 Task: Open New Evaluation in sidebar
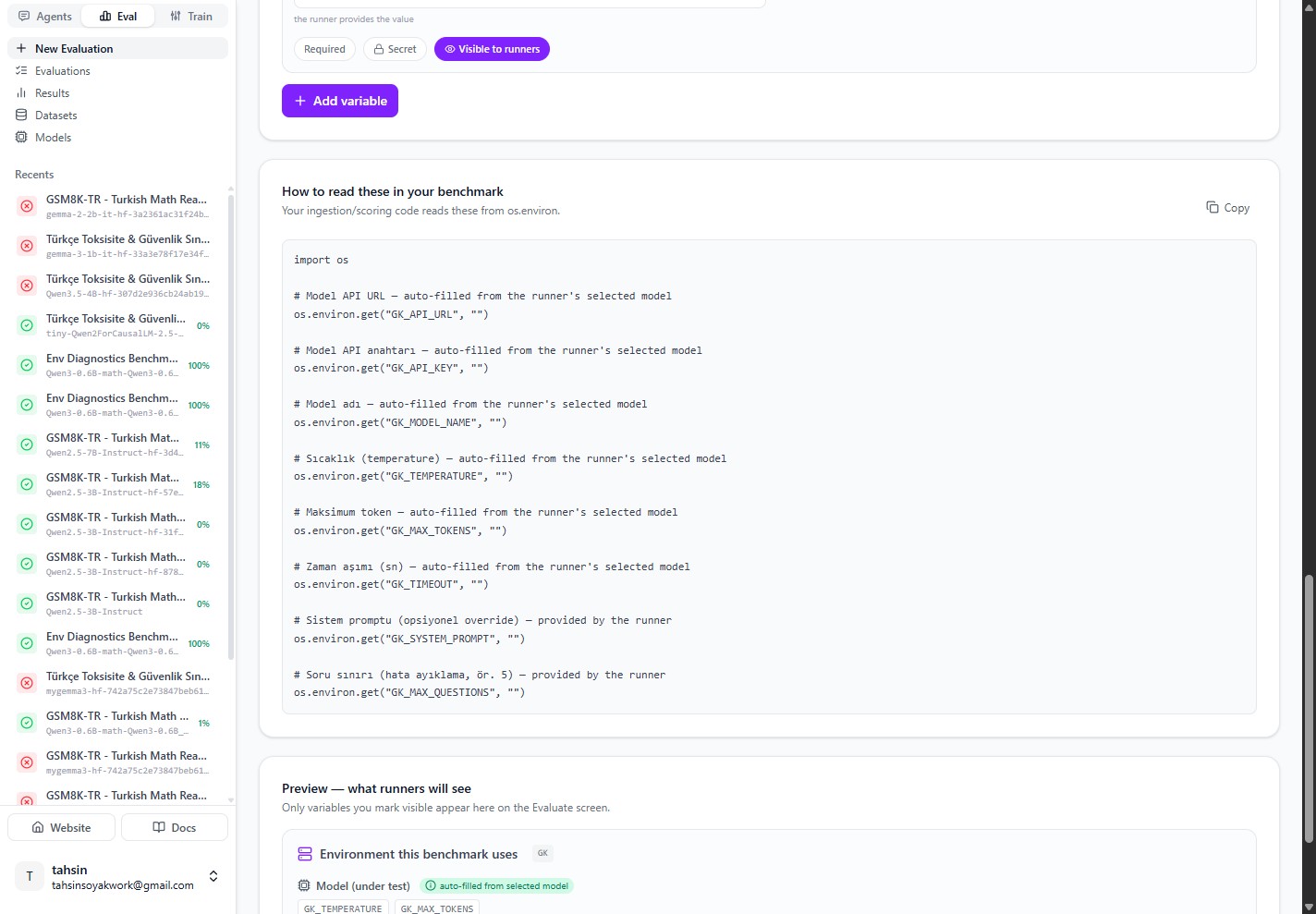(117, 48)
